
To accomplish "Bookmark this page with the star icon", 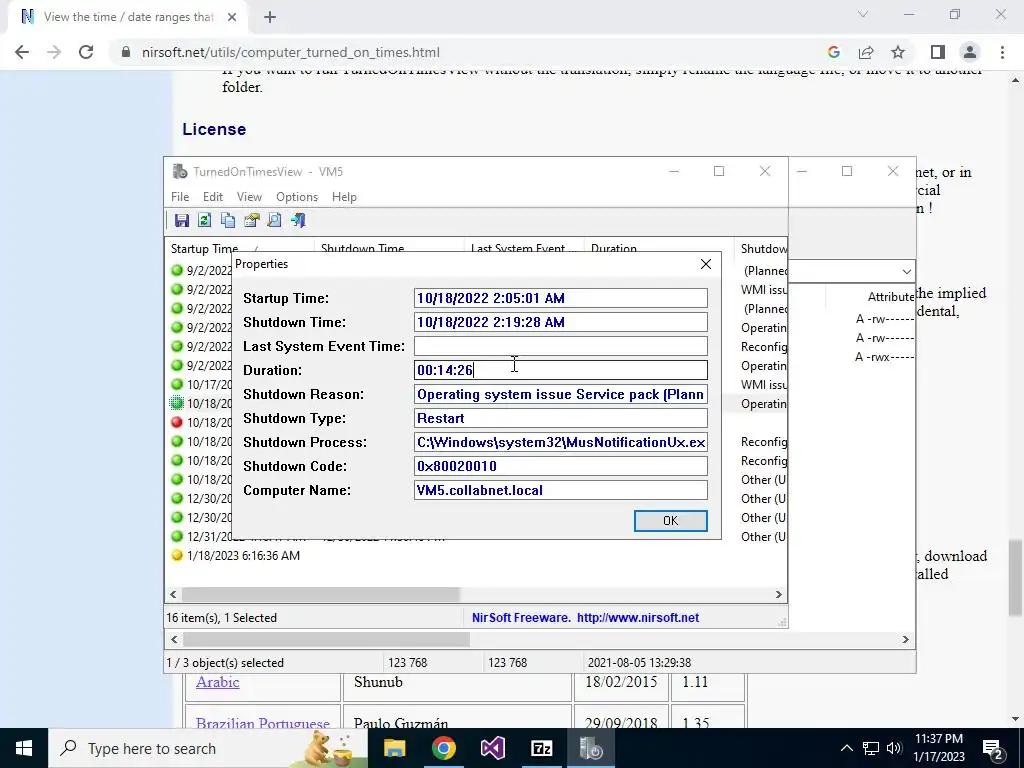I will pyautogui.click(x=898, y=52).
